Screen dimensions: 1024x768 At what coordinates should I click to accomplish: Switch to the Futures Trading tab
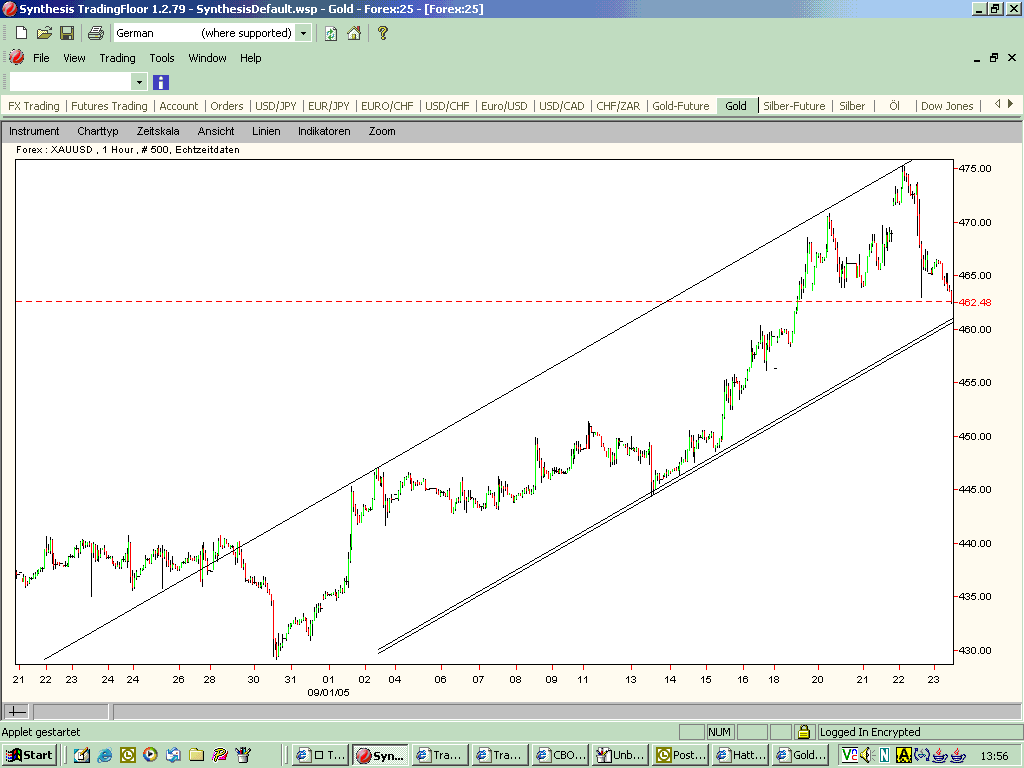[x=109, y=106]
